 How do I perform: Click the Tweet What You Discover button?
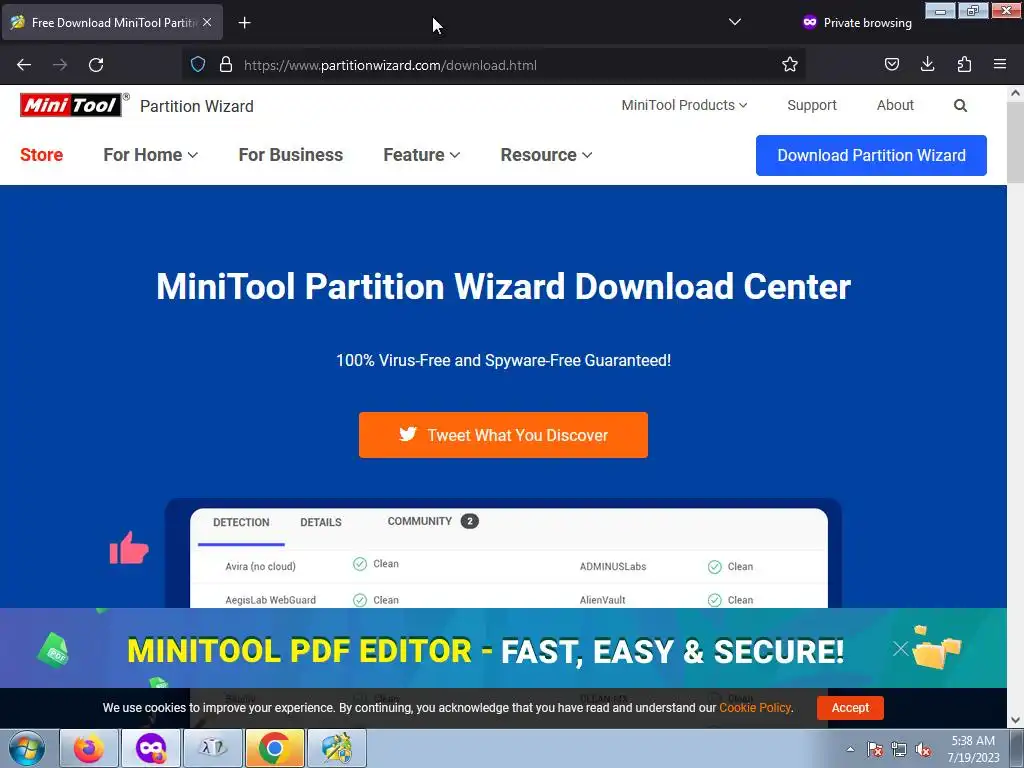point(503,435)
